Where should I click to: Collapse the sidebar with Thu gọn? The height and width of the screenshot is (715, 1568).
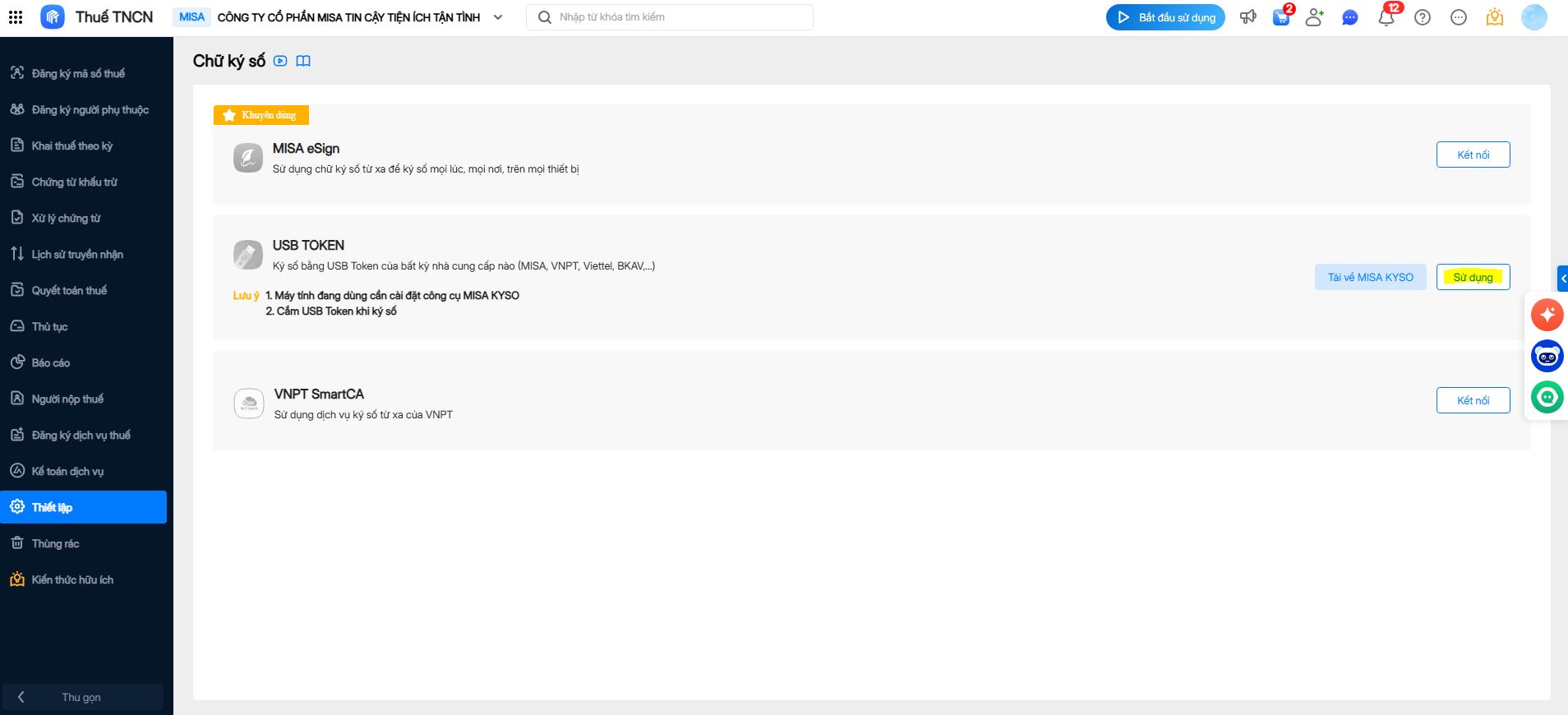(81, 697)
